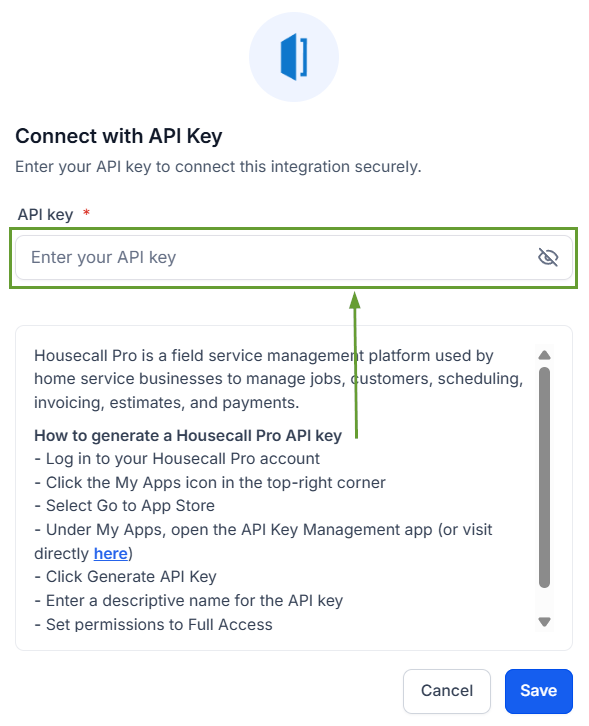Click the instructions panel scrollbar thumb

tap(545, 477)
